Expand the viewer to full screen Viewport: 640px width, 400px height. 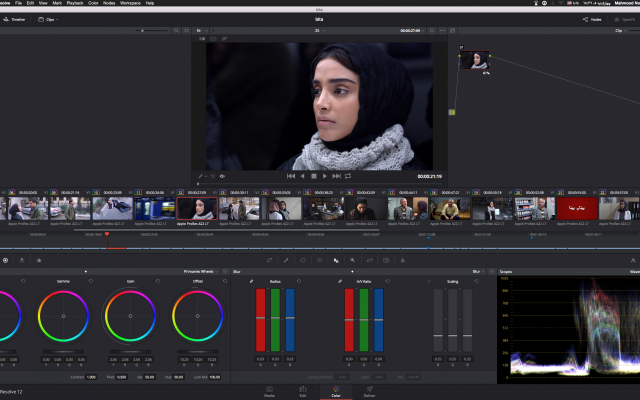pos(432,31)
